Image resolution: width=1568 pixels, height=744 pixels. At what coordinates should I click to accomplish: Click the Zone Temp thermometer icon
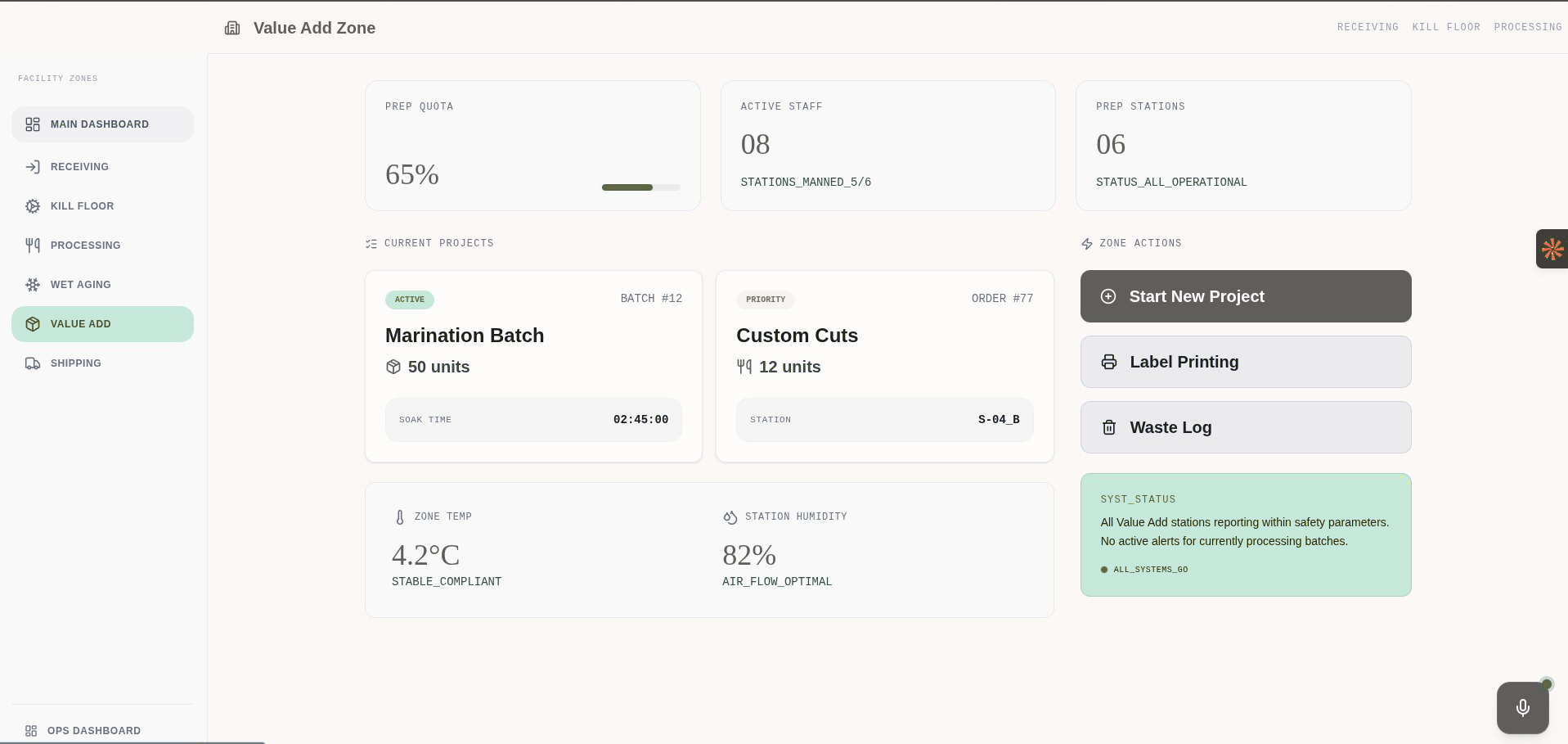[x=400, y=517]
